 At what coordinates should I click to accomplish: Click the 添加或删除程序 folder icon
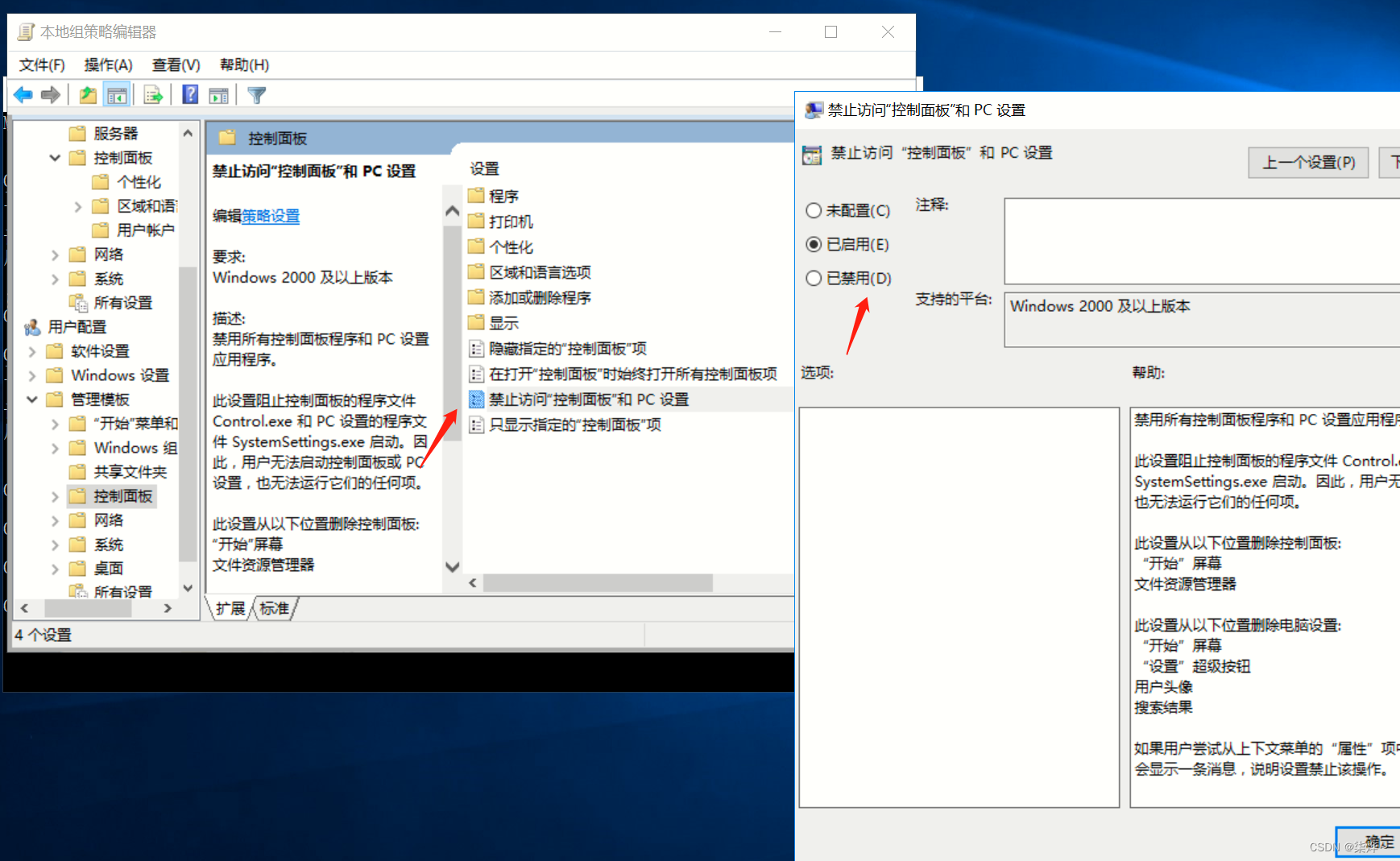click(476, 297)
